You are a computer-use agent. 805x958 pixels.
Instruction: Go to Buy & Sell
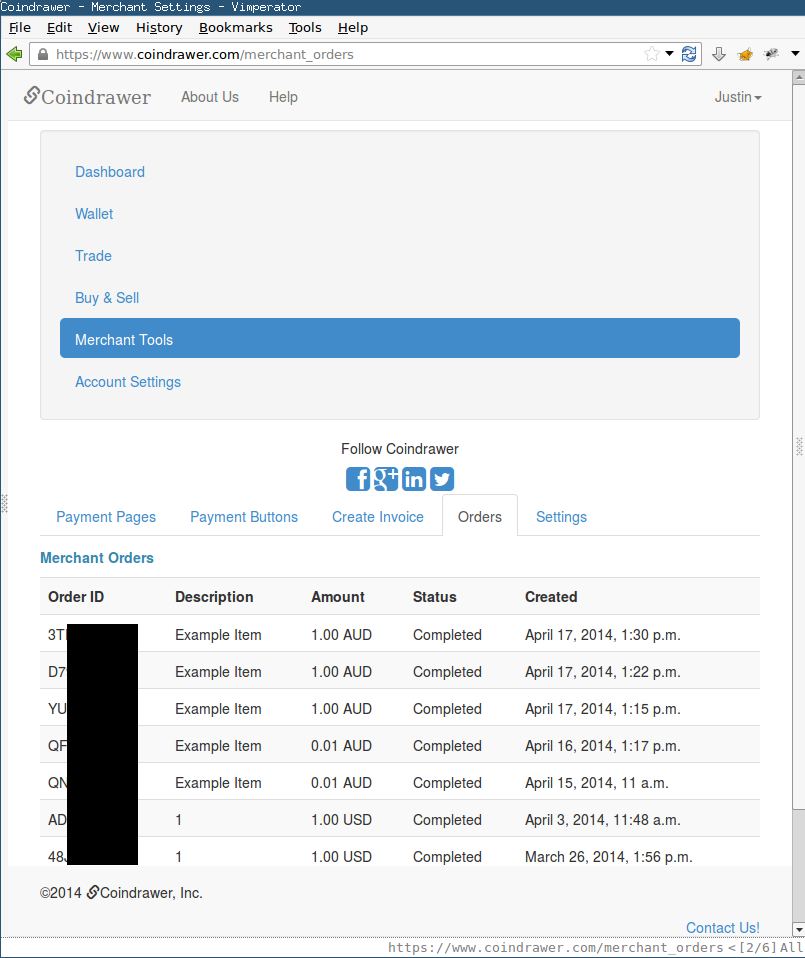107,298
